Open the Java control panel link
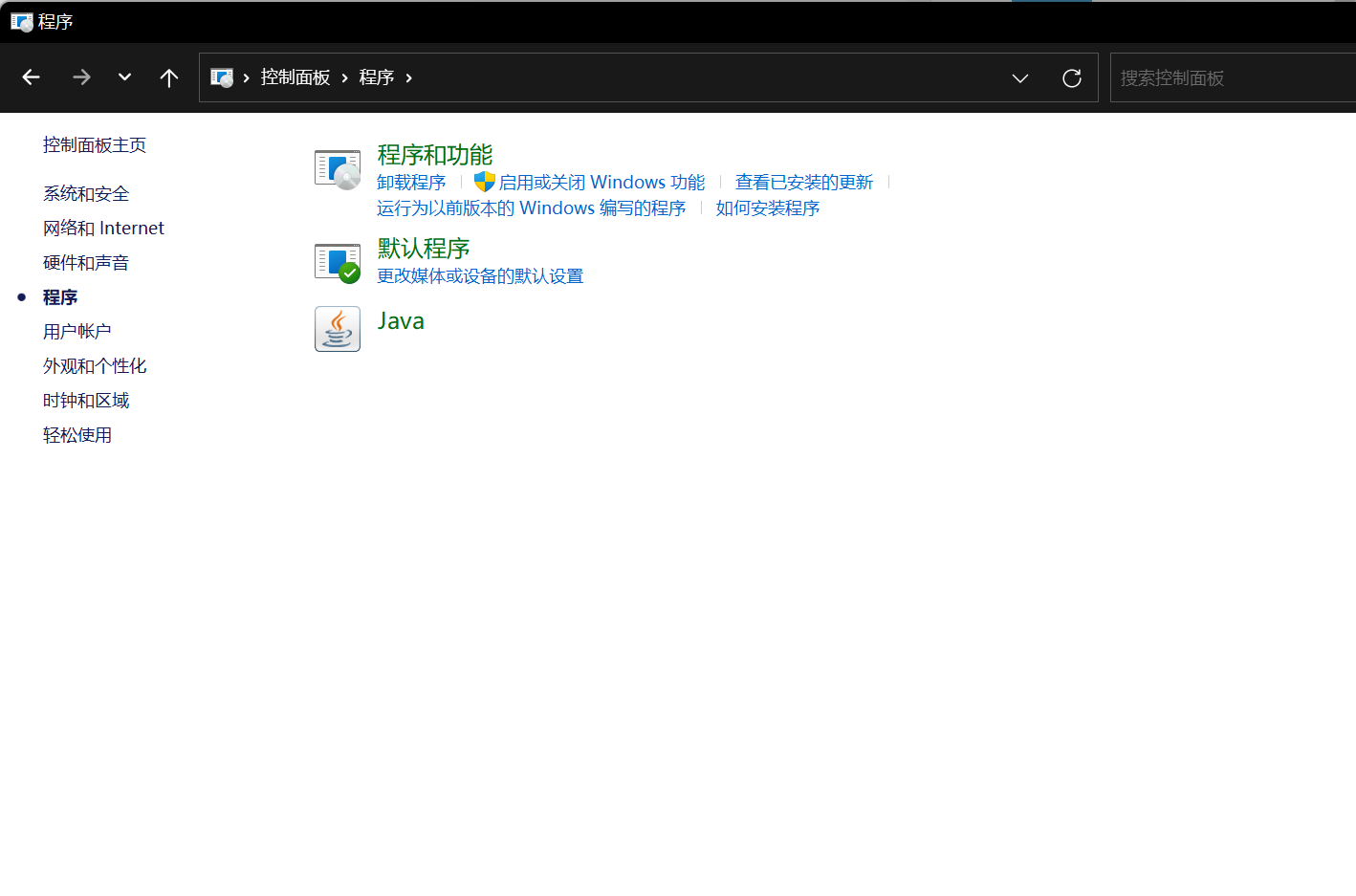The image size is (1356, 896). click(x=401, y=321)
